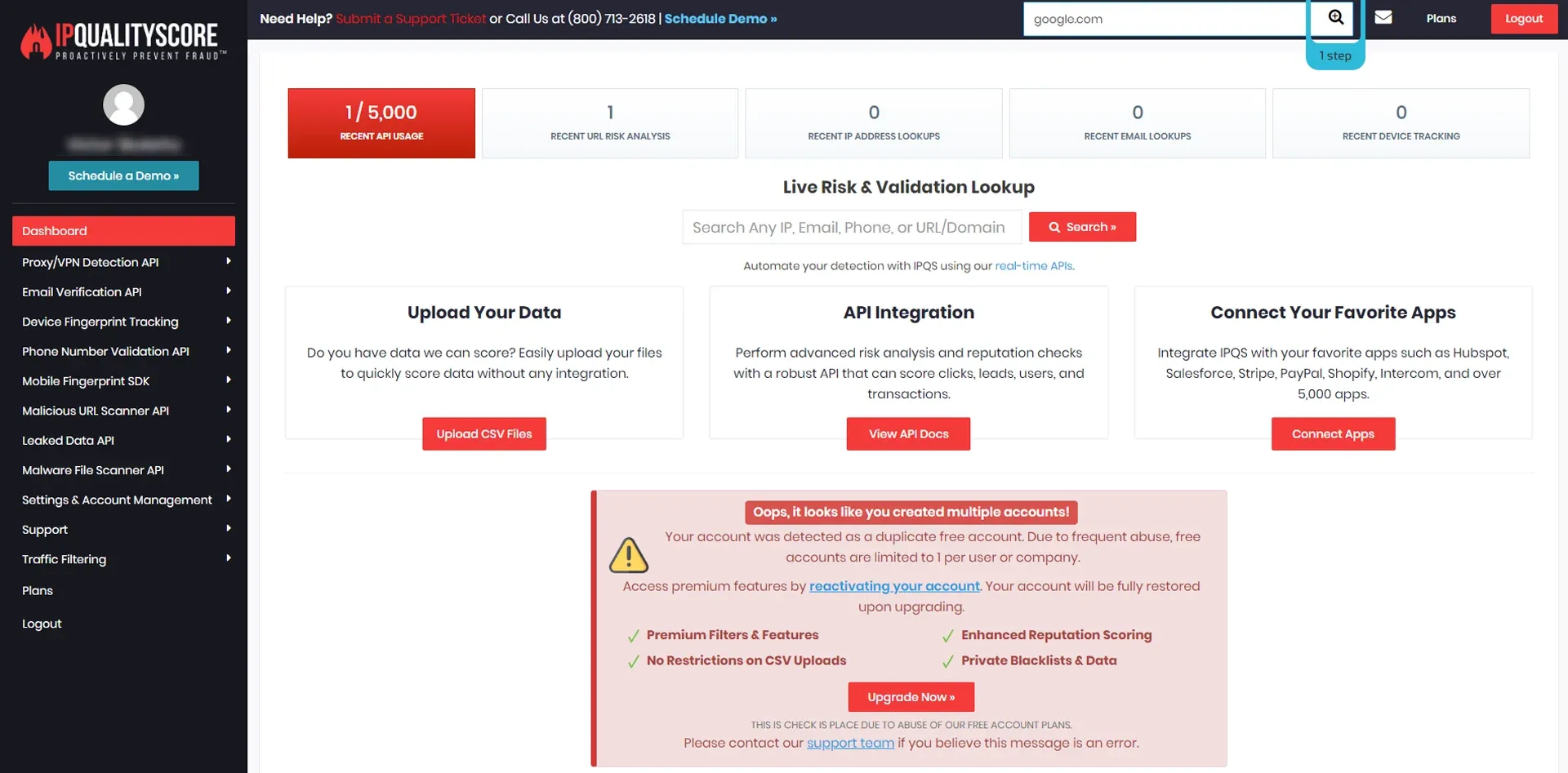Expand the Malicious URL Scanner API arrow
The image size is (1568, 773).
(228, 411)
